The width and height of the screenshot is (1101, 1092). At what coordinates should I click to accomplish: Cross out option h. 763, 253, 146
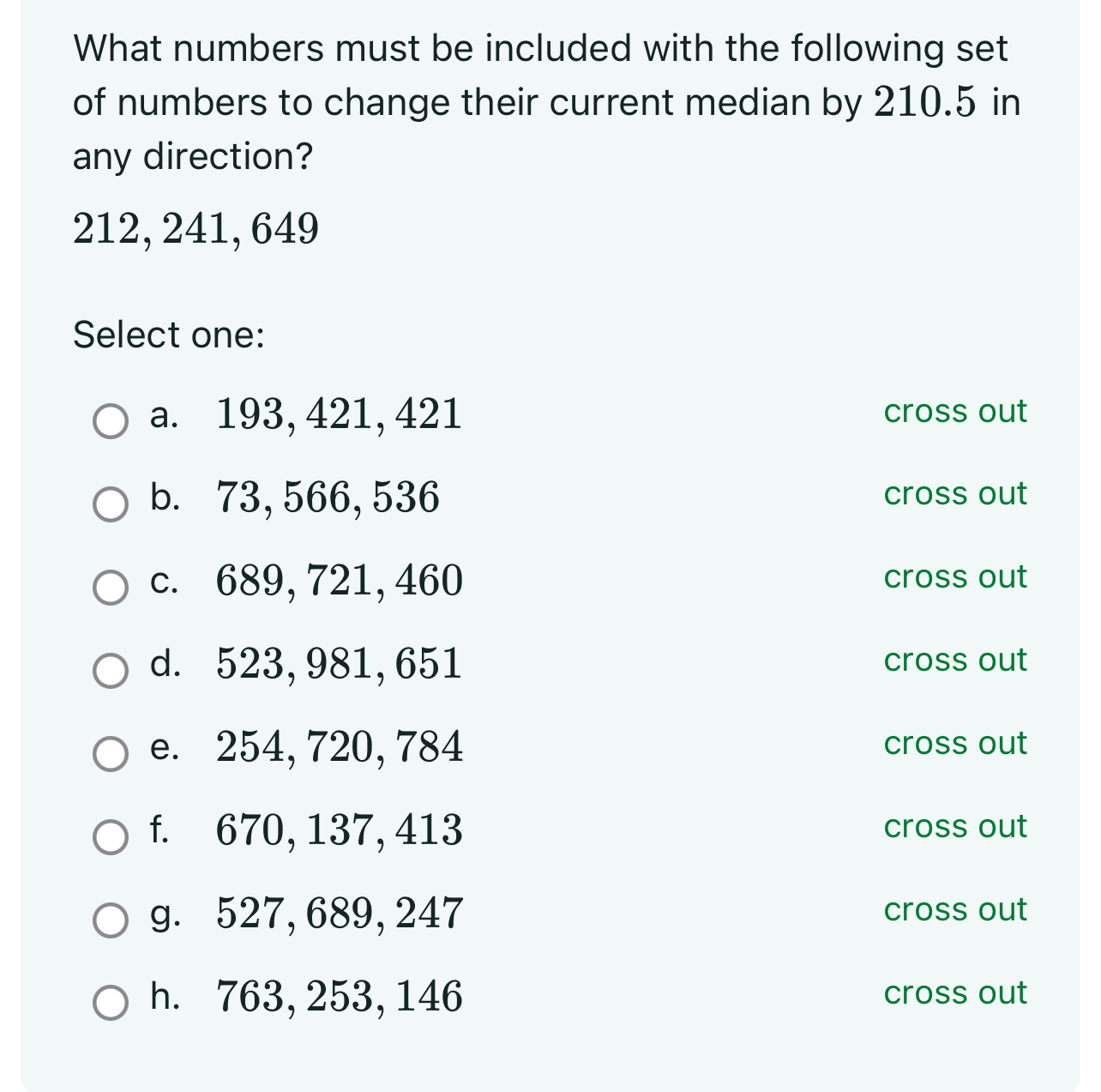click(954, 993)
